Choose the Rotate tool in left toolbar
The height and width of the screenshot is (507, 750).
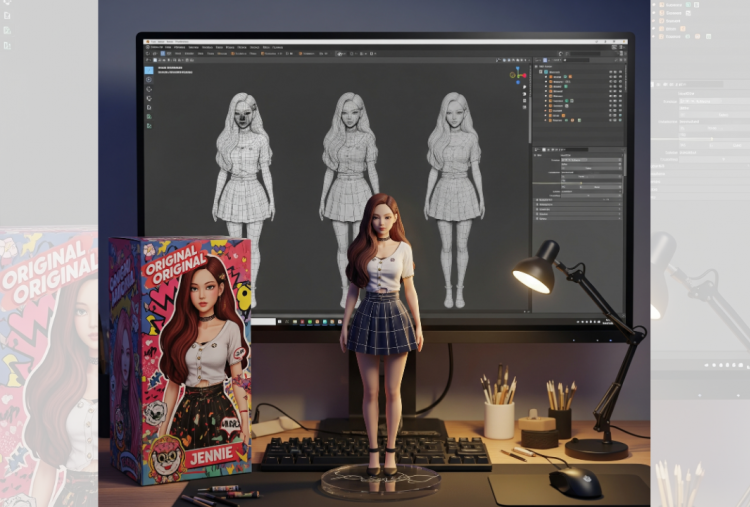[149, 98]
